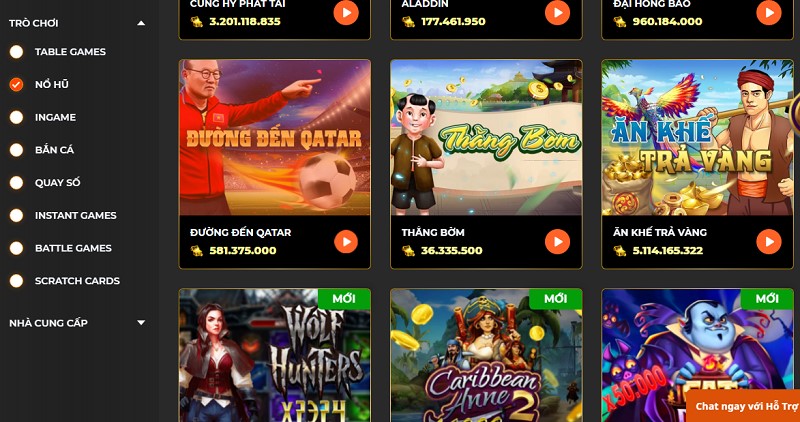Viewport: 800px width, 422px height.
Task: Open the Battle Games category label
Action: (73, 248)
